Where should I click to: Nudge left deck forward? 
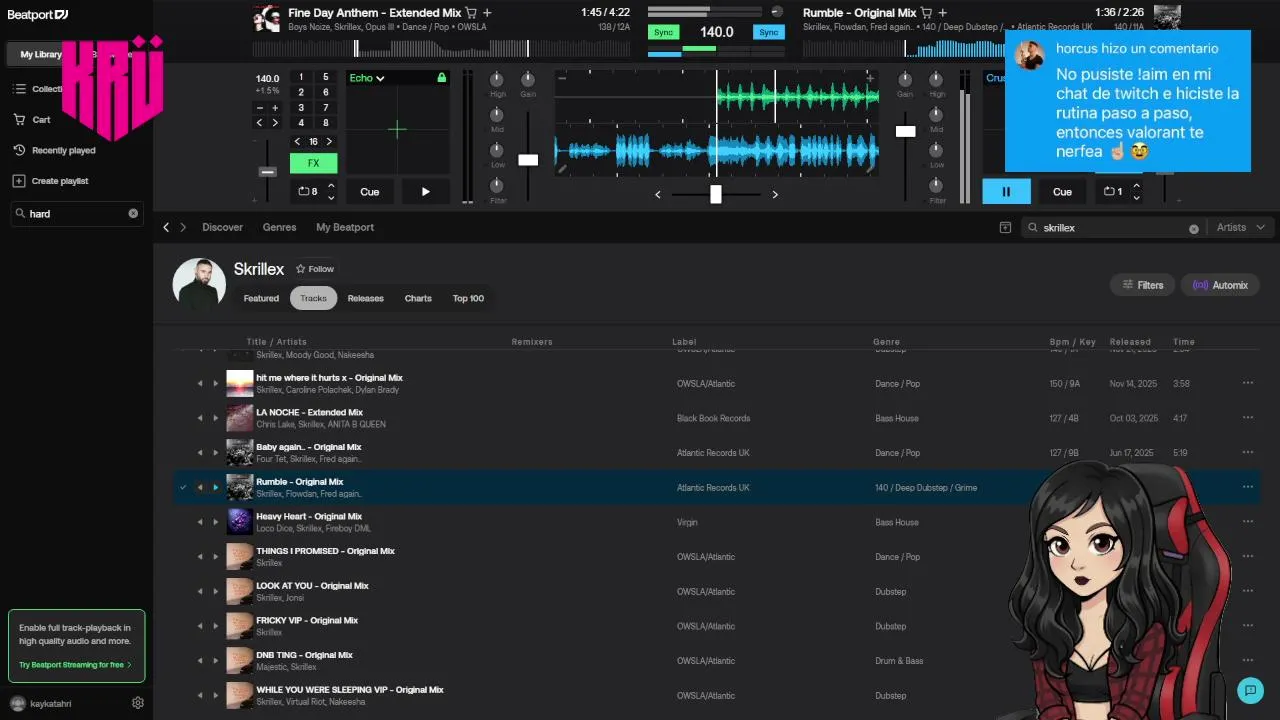(x=275, y=123)
